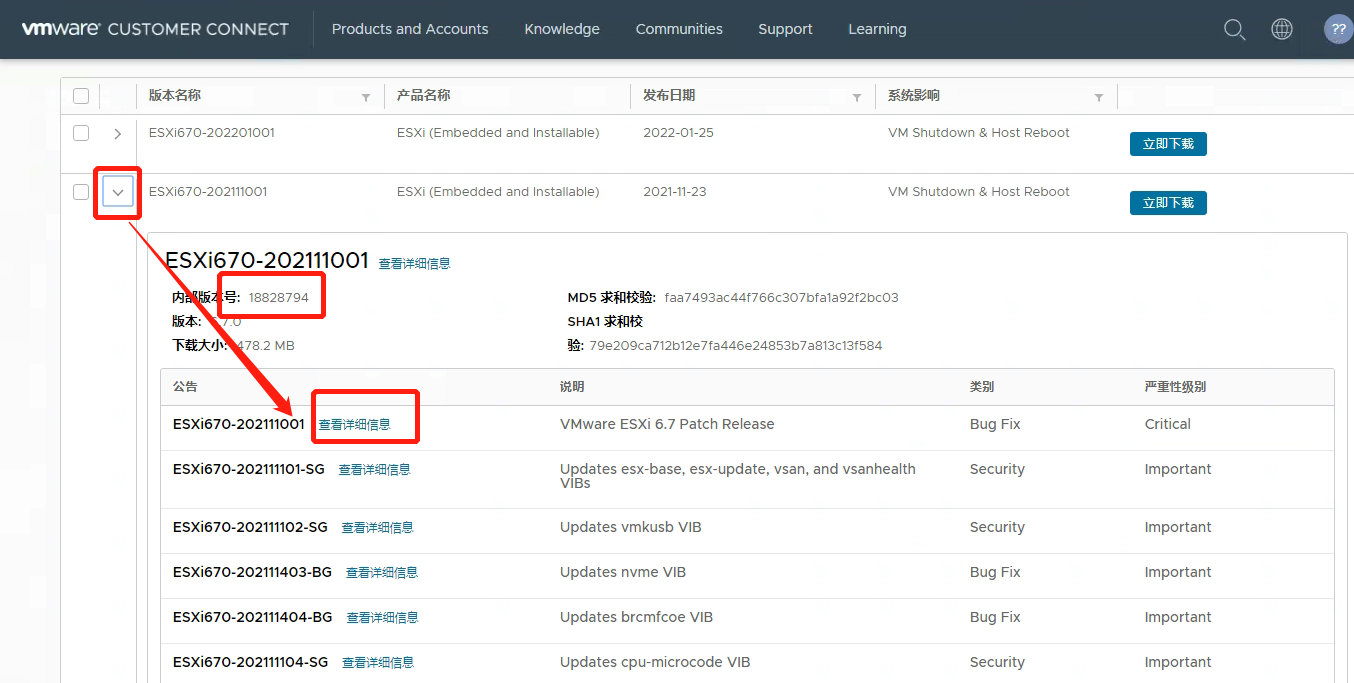
Task: Sort by the 版本名称 column header
Action: coord(175,95)
